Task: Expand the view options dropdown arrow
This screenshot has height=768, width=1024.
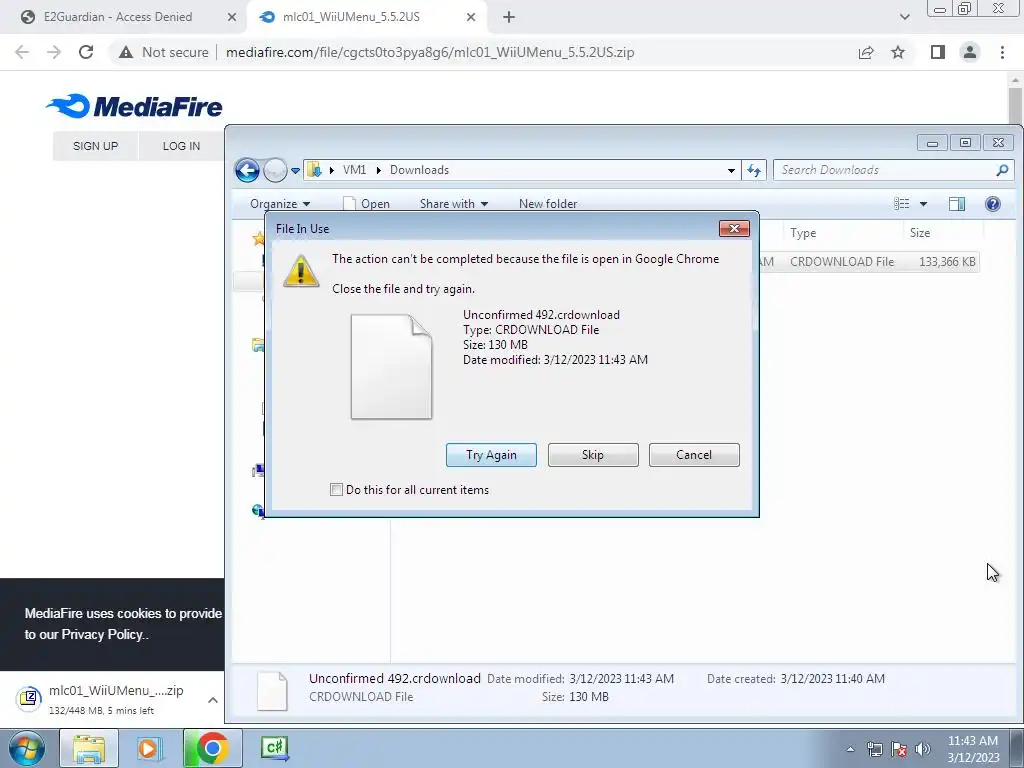Action: coord(923,204)
